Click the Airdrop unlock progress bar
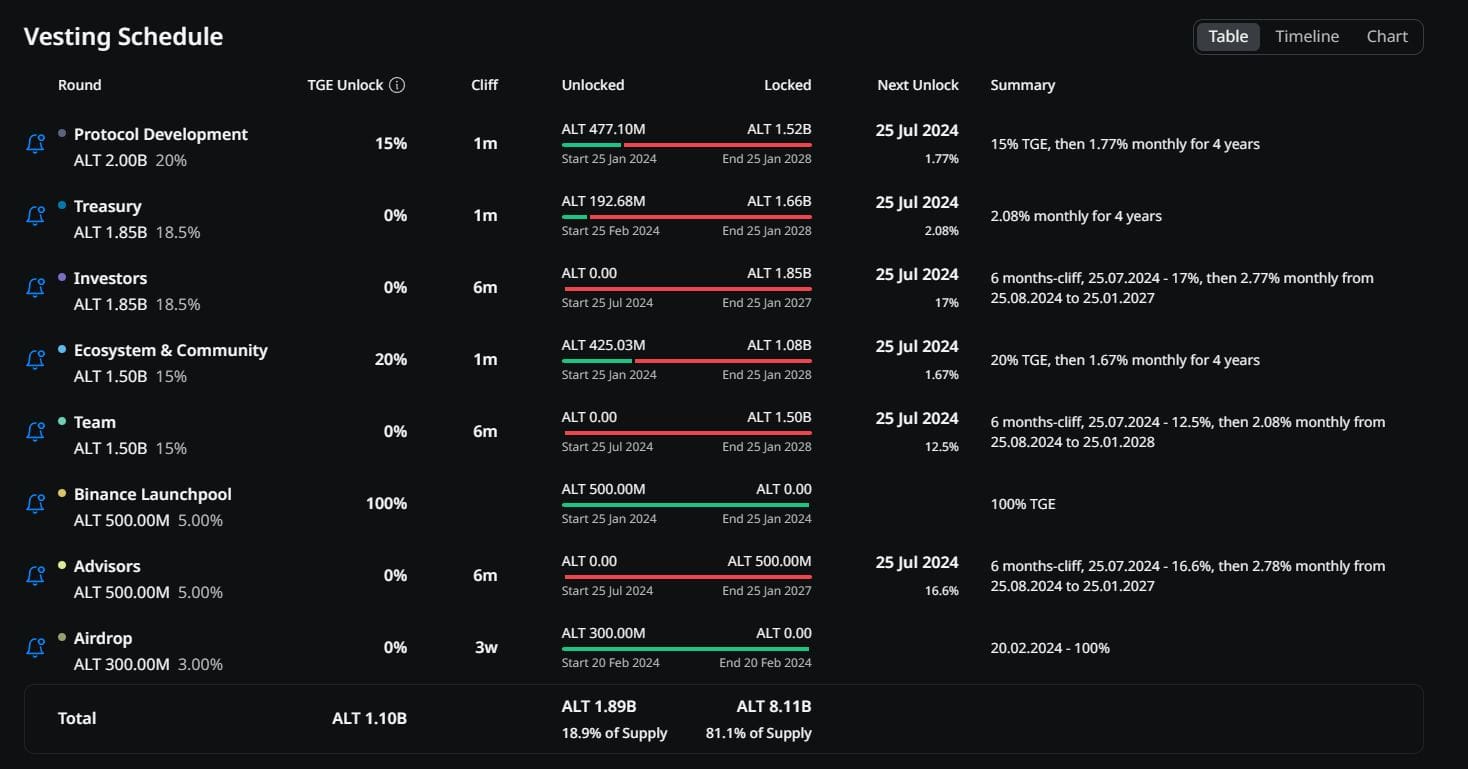The height and width of the screenshot is (769, 1468). (x=687, y=649)
